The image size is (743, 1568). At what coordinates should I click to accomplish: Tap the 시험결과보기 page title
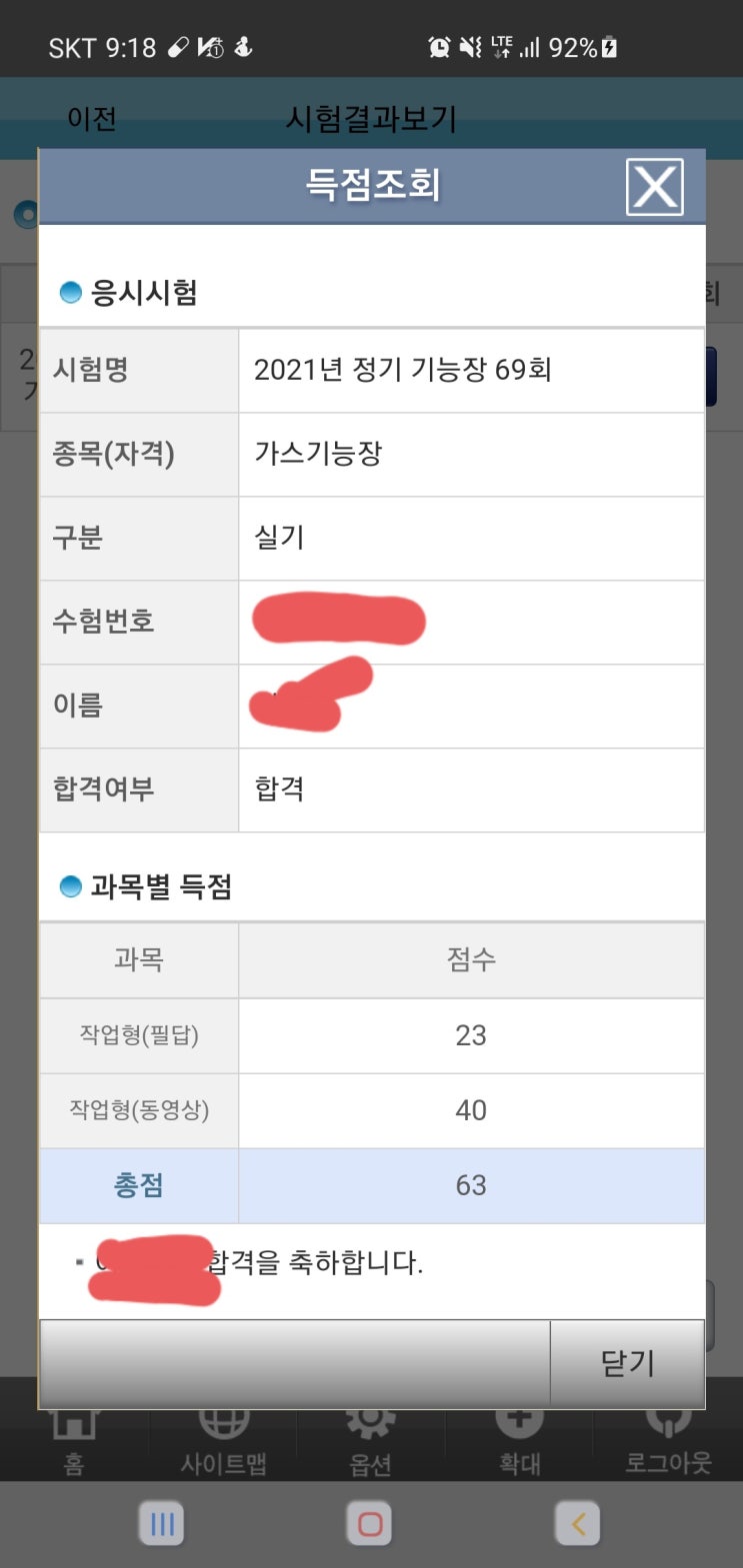(371, 119)
